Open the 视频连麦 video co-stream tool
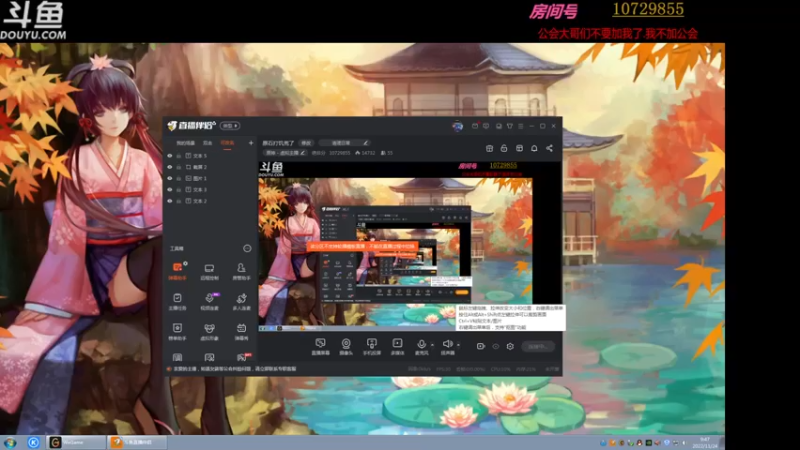Viewport: 800px width, 450px height. click(x=209, y=302)
